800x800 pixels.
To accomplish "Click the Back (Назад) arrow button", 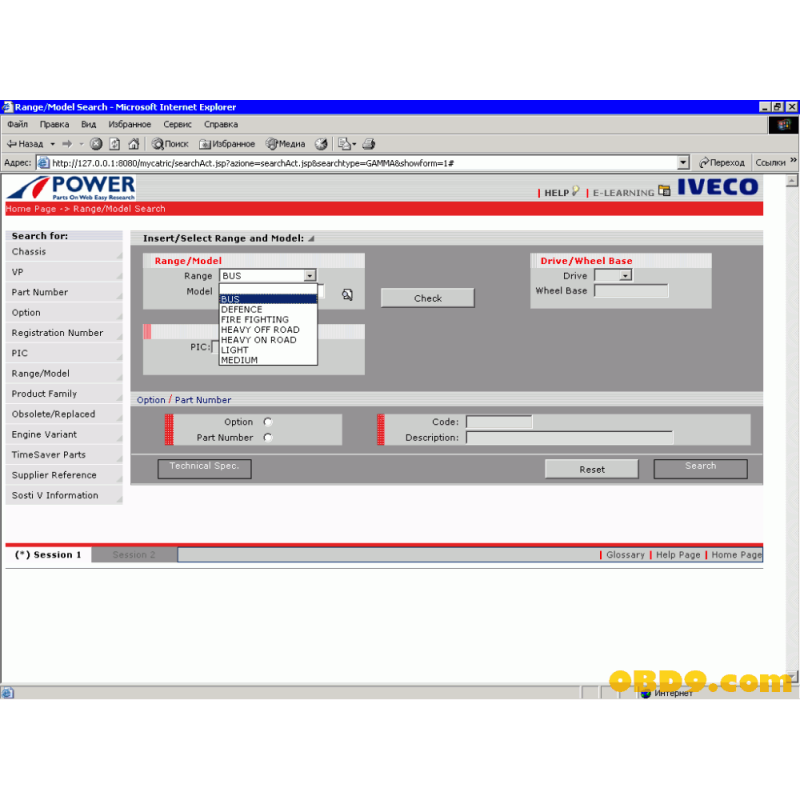I will click(25, 144).
